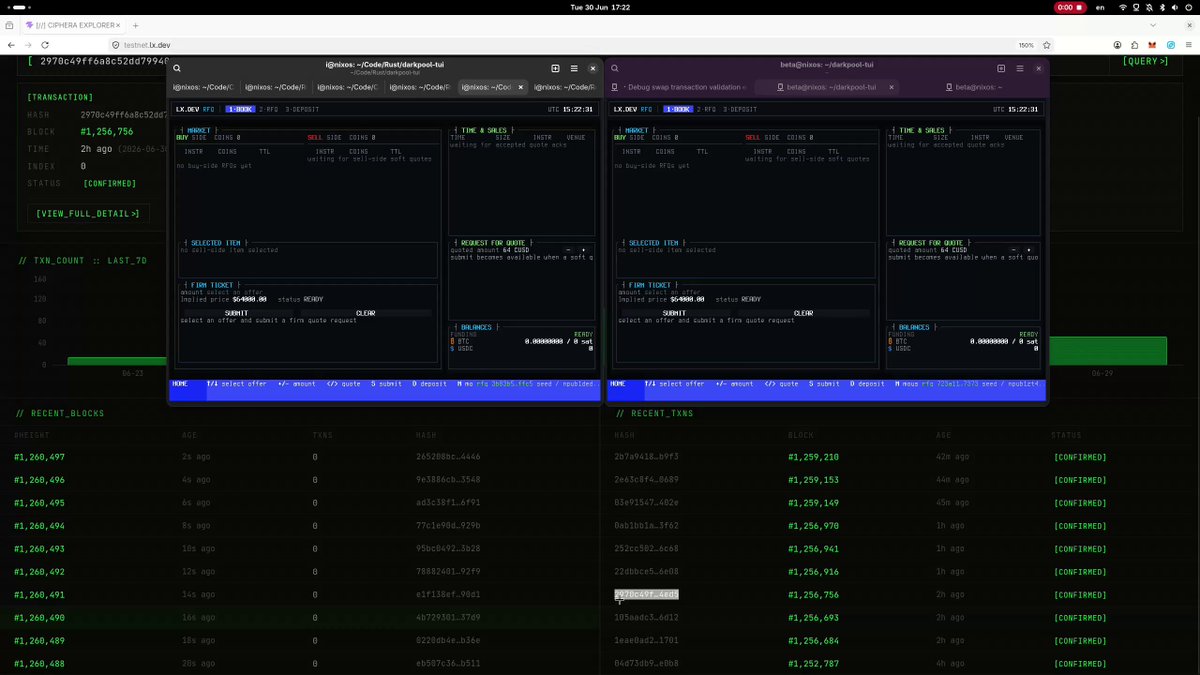Open the Debug swap transaction validation tab
Screen dimensions: 1200x675
685,87
